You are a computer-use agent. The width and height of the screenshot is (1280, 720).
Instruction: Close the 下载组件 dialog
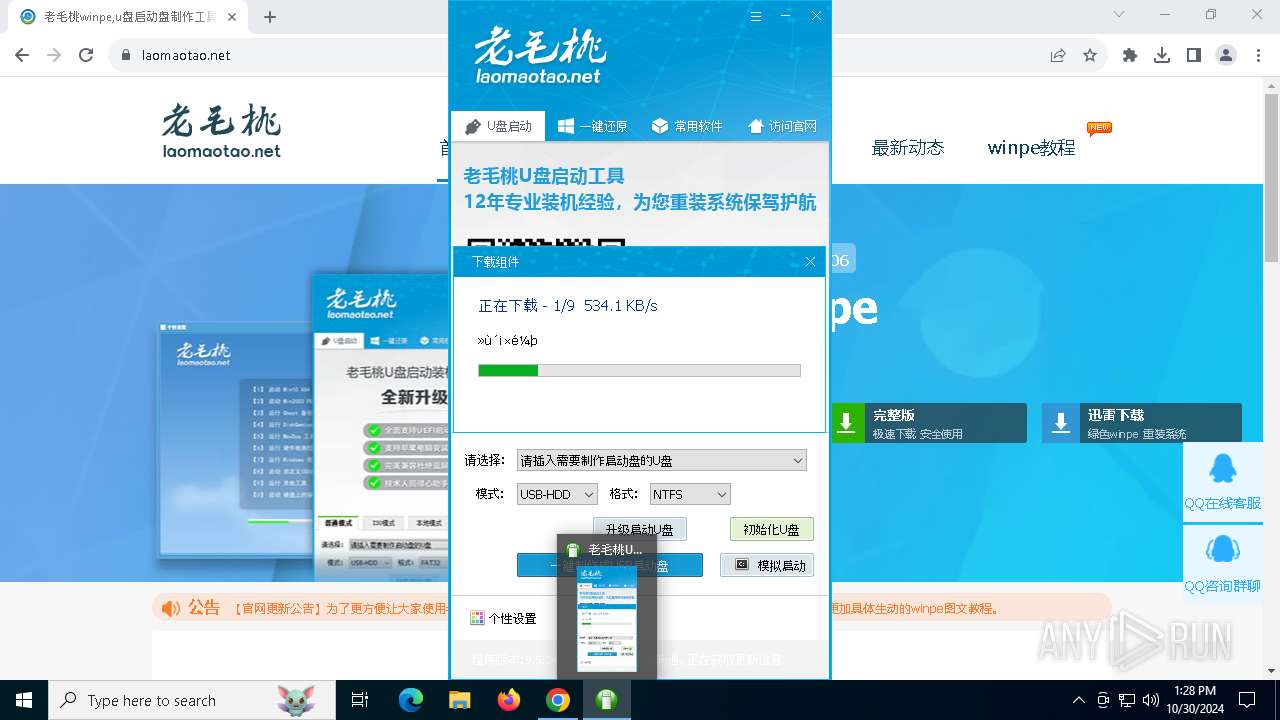pyautogui.click(x=810, y=262)
